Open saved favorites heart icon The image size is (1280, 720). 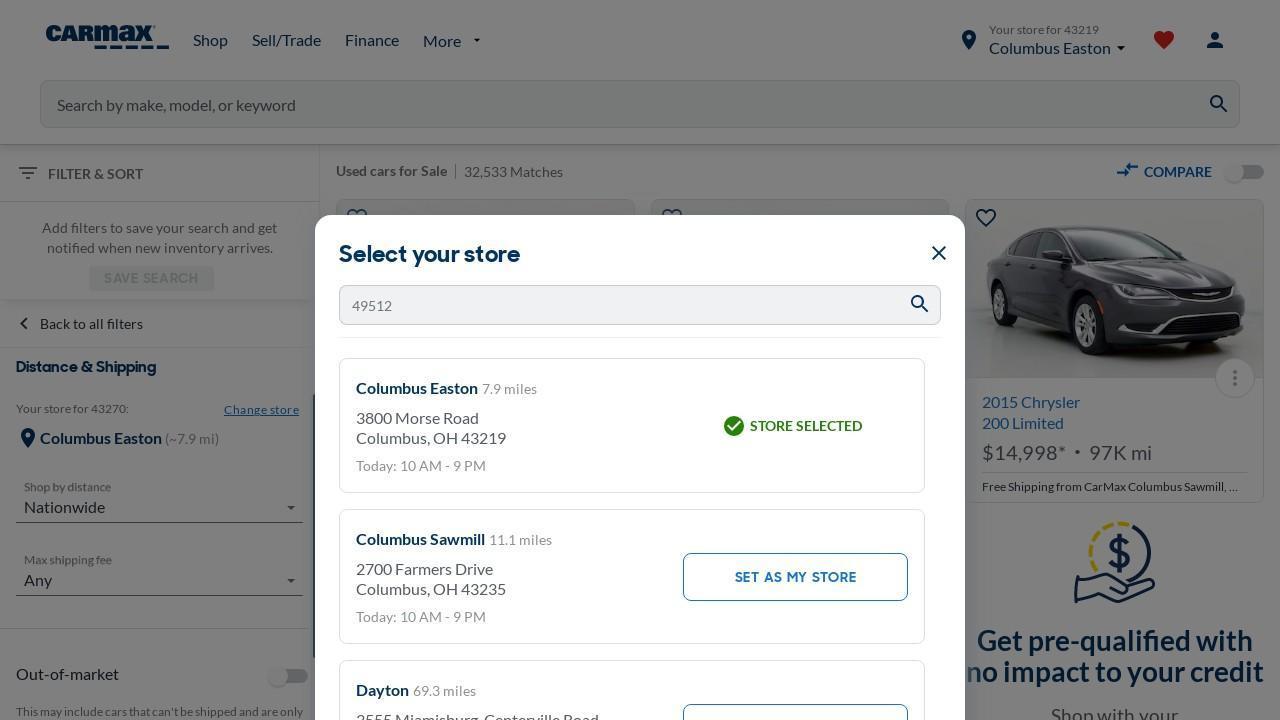point(1163,40)
